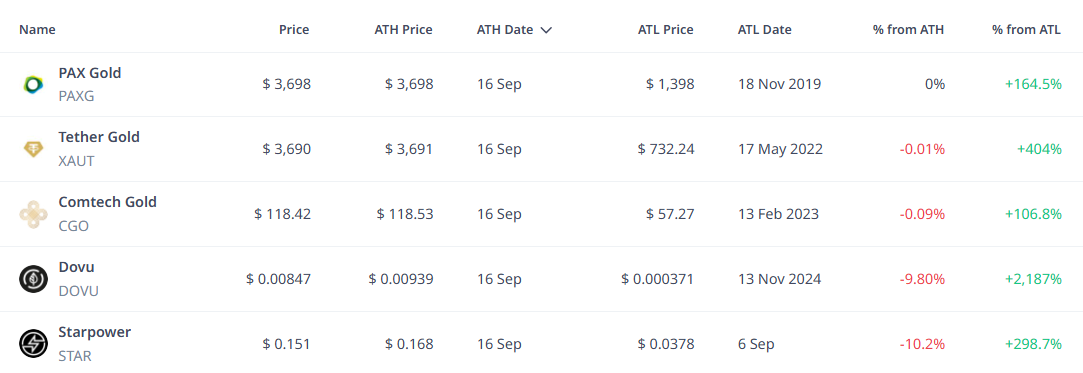This screenshot has width=1083, height=373.
Task: Sort by ATL Price column header
Action: tap(666, 30)
